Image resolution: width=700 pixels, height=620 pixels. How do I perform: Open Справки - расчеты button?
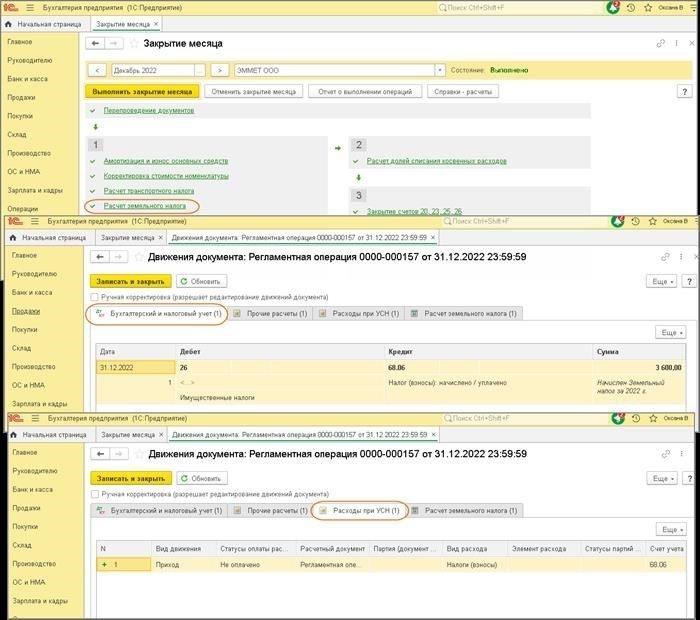coord(463,92)
